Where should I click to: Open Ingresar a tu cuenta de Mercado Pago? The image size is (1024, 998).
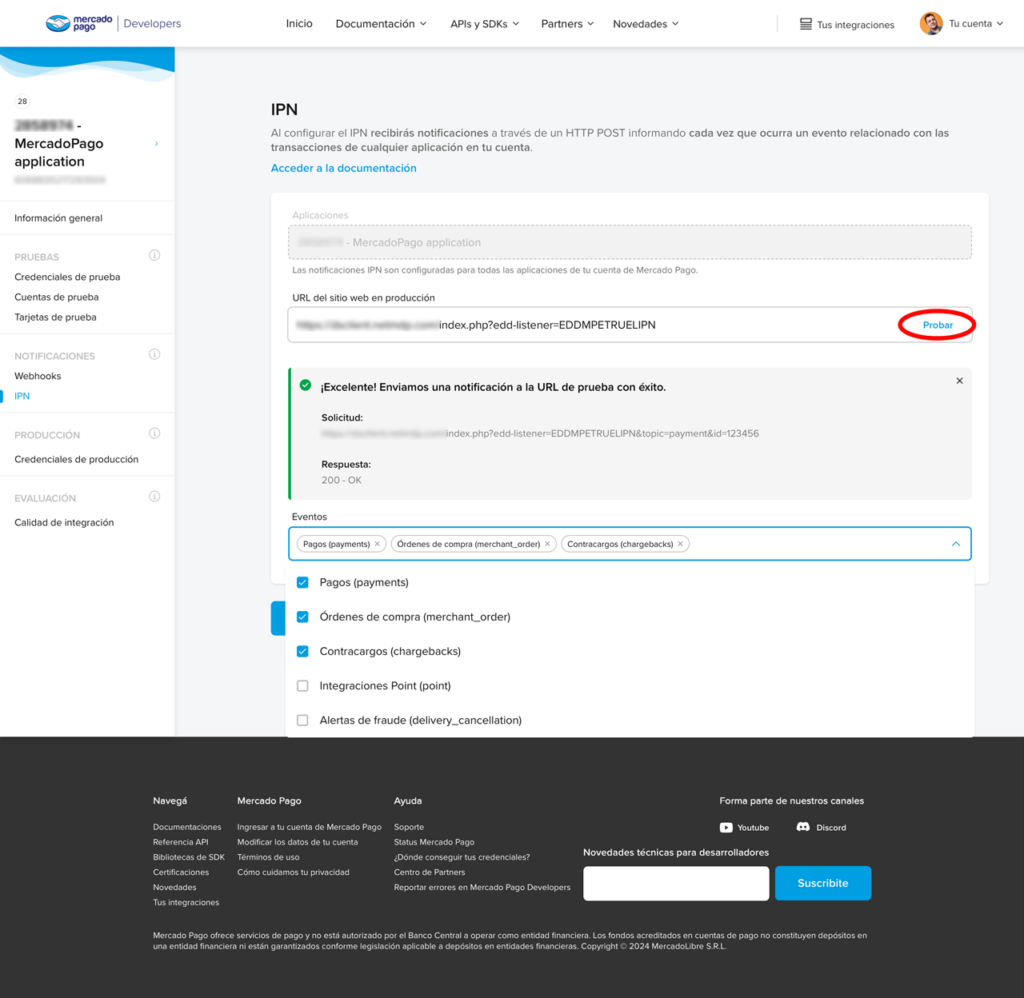tap(309, 828)
